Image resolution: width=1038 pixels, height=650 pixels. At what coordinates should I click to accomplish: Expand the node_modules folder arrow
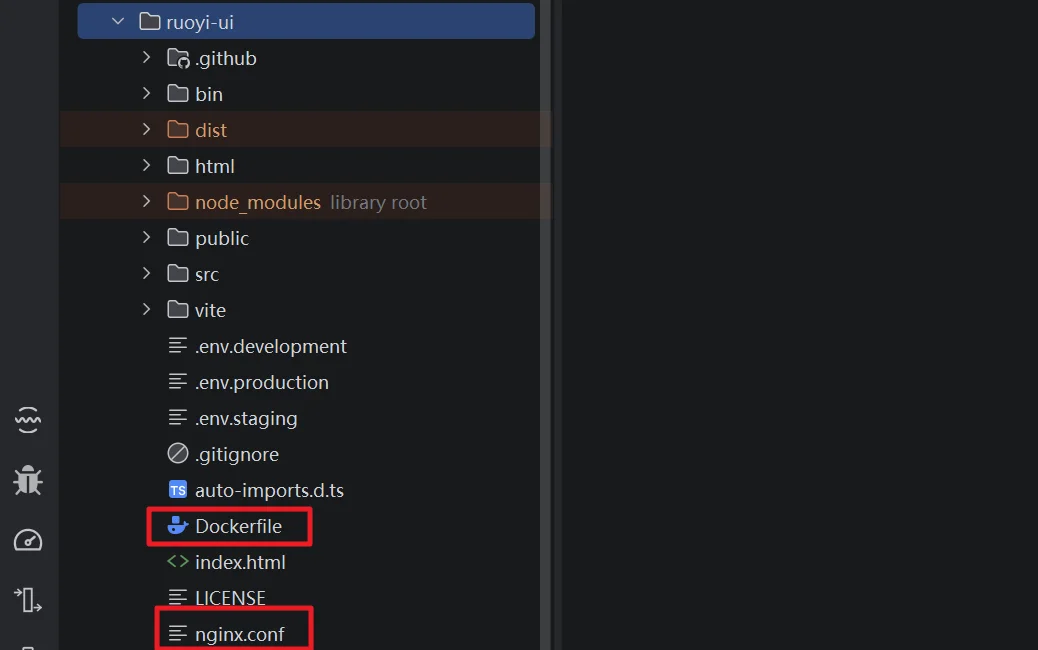point(146,201)
